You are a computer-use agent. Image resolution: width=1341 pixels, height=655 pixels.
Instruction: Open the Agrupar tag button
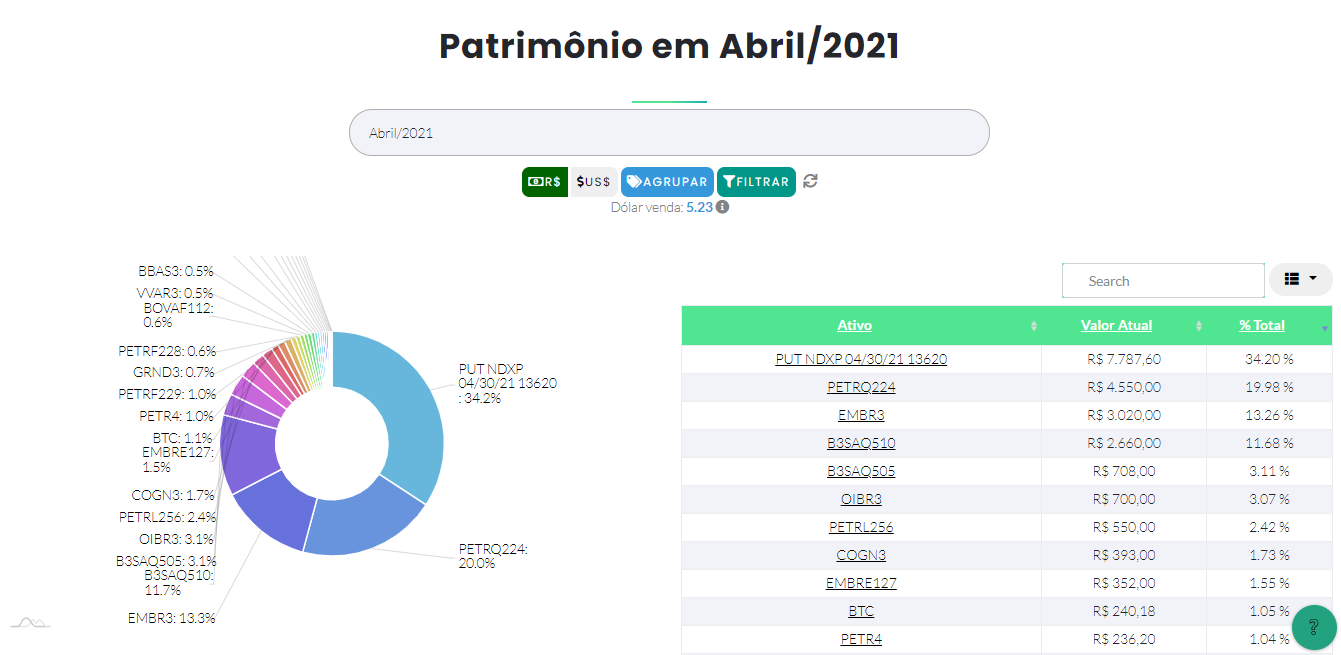coord(667,182)
